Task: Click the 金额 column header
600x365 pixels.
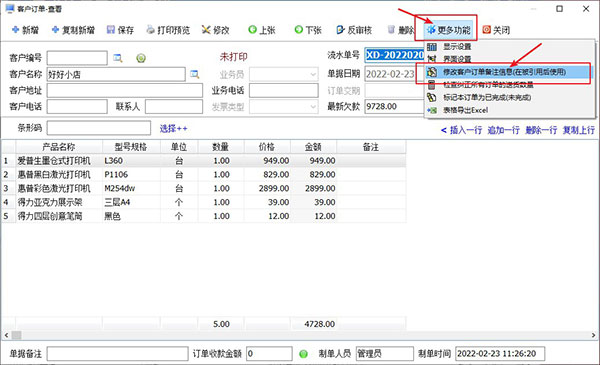Action: click(313, 147)
